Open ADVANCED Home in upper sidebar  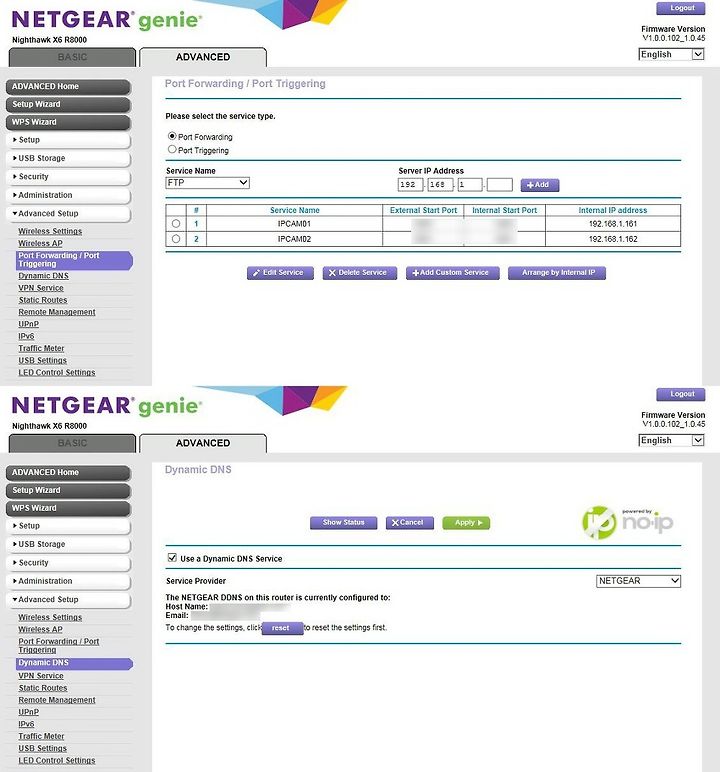pyautogui.click(x=68, y=87)
